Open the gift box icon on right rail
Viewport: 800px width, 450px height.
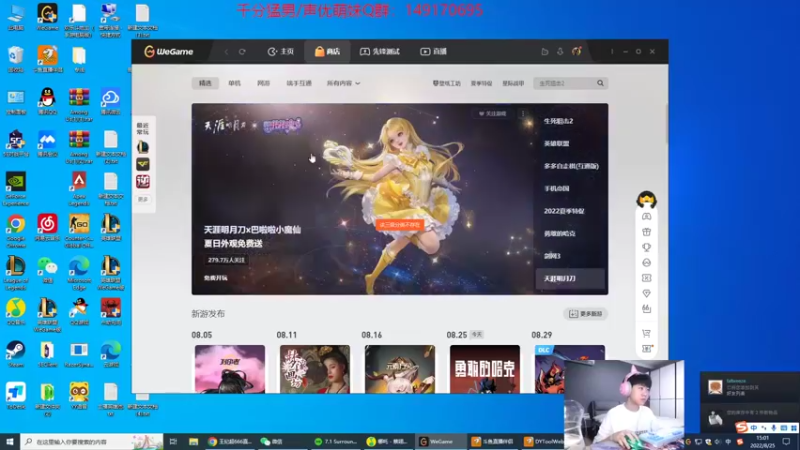tap(646, 232)
